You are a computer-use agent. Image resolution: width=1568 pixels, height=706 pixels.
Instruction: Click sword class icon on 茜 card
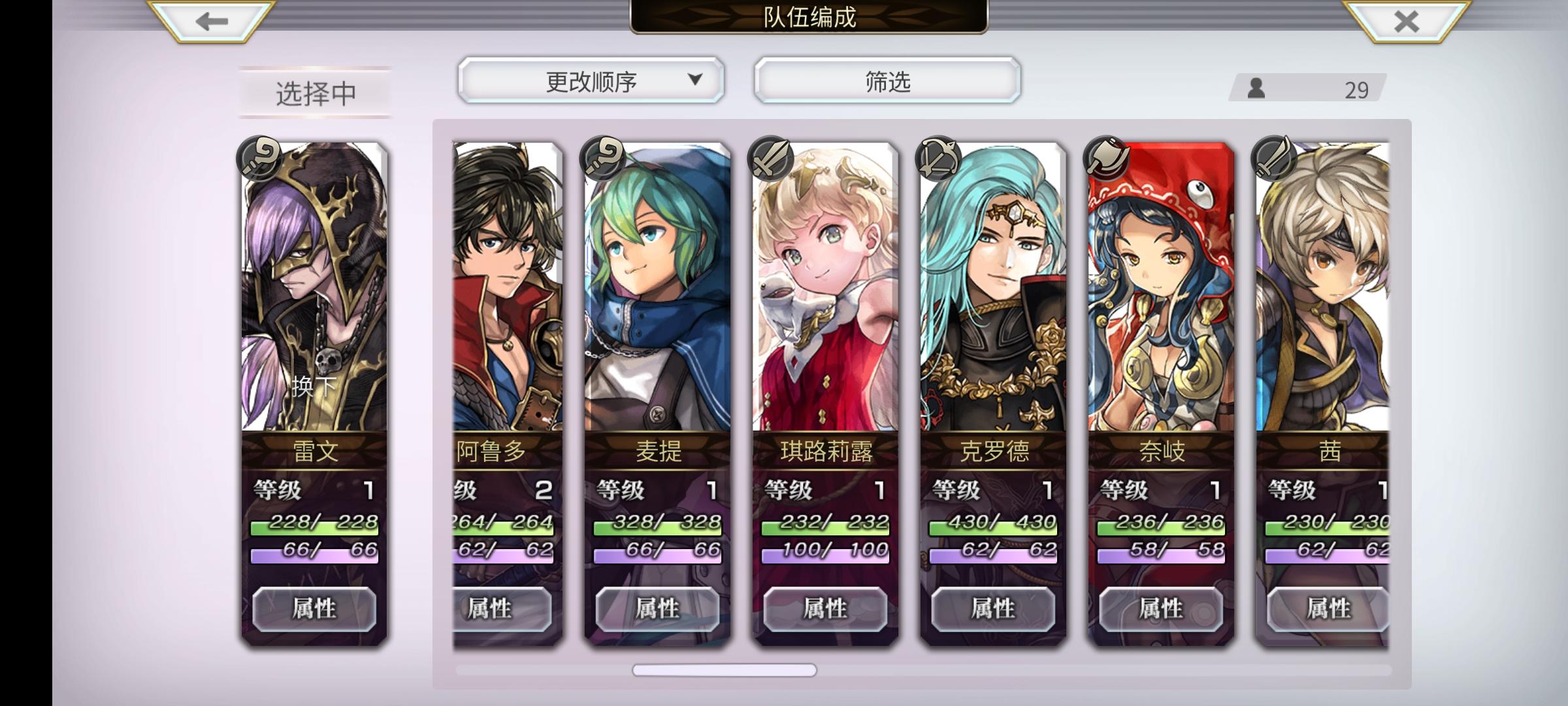click(1274, 158)
